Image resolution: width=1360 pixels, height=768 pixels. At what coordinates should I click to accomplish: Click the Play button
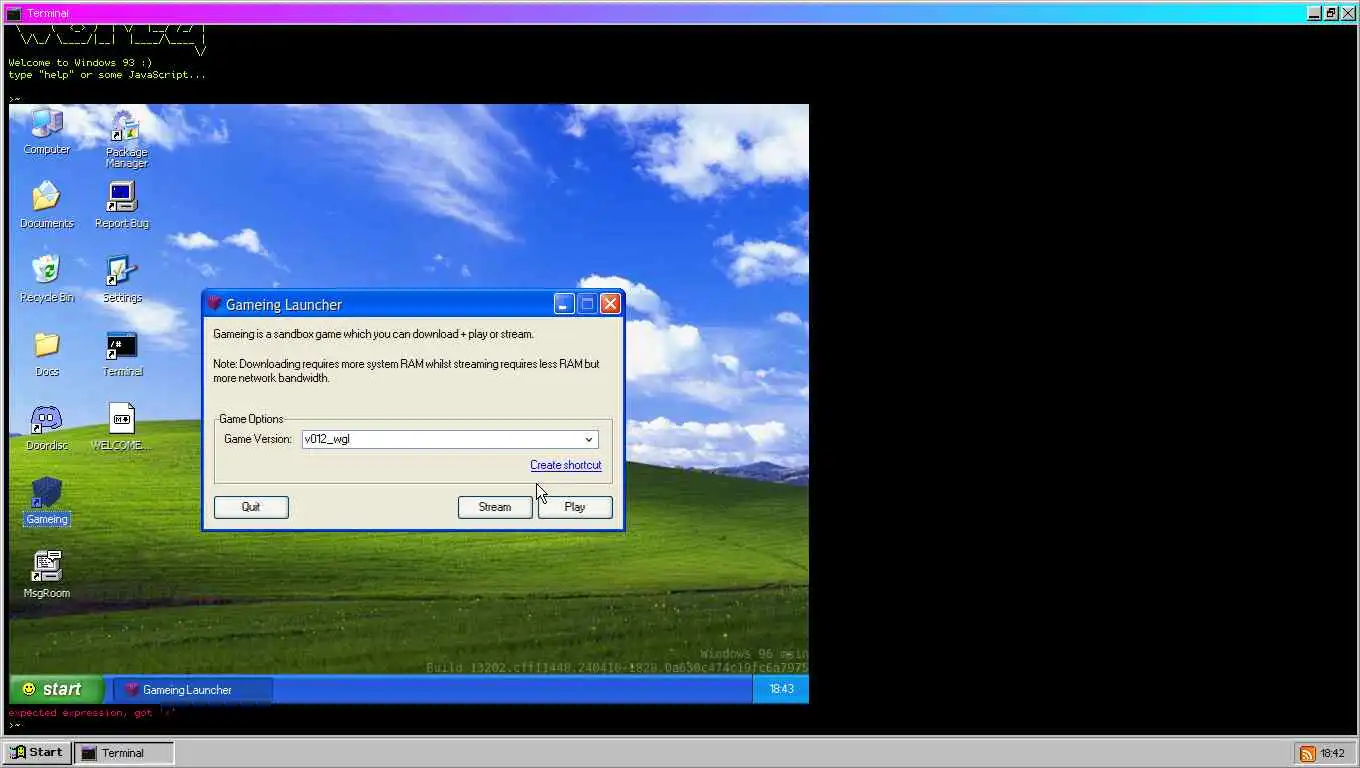[575, 507]
